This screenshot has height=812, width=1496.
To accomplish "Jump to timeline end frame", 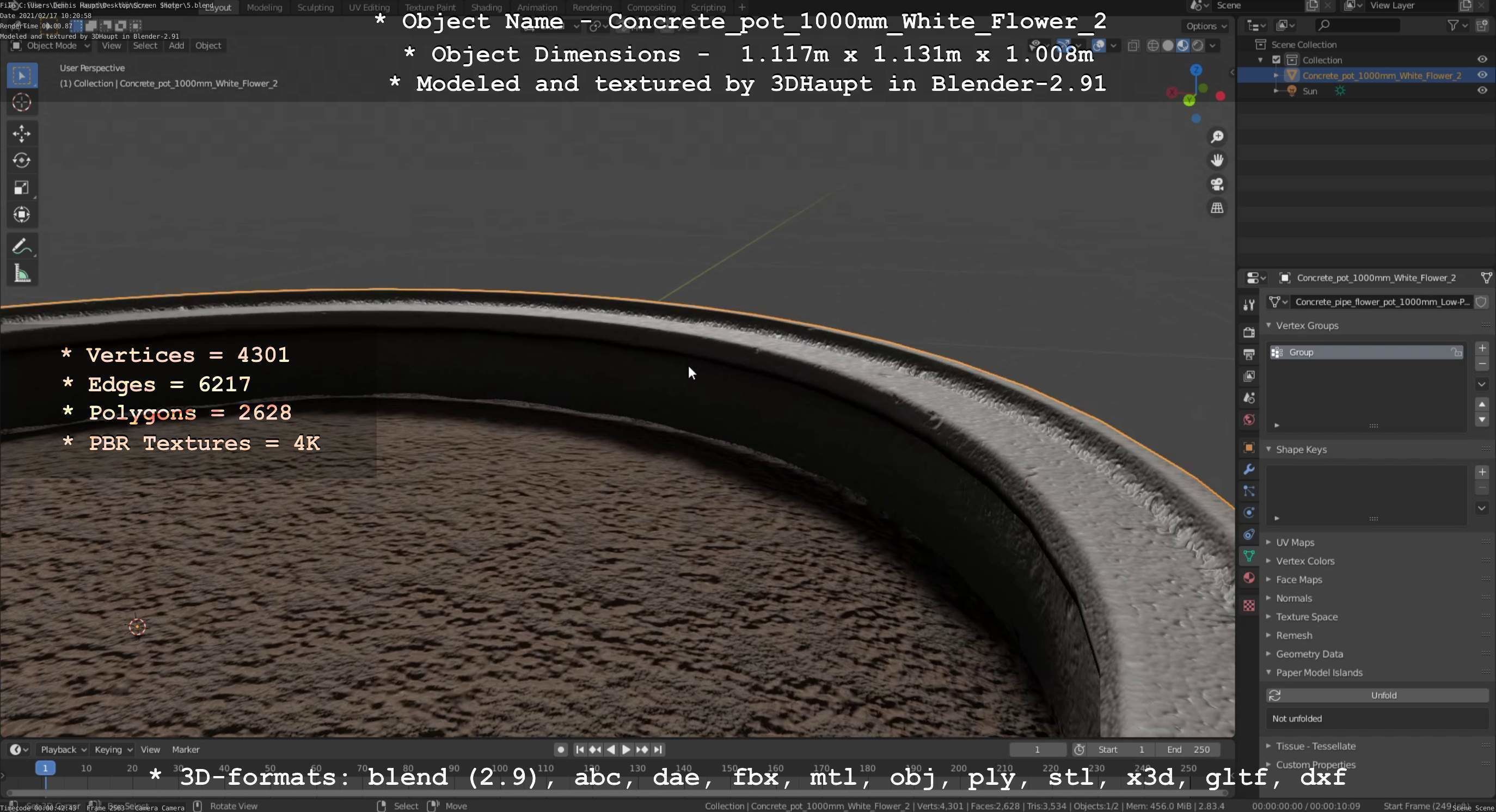I will [x=658, y=749].
